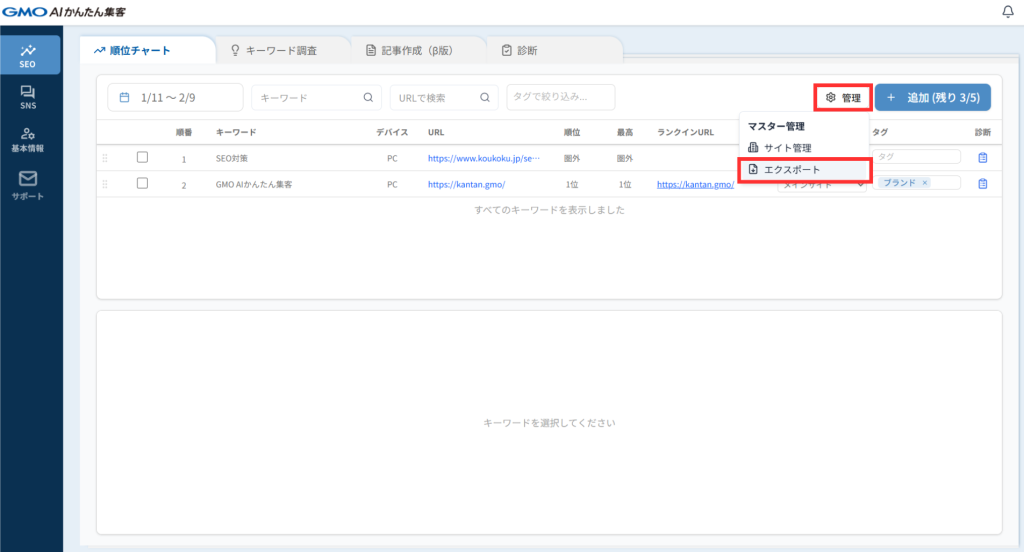Open the 管理 settings dropdown
The width and height of the screenshot is (1024, 552).
click(842, 97)
